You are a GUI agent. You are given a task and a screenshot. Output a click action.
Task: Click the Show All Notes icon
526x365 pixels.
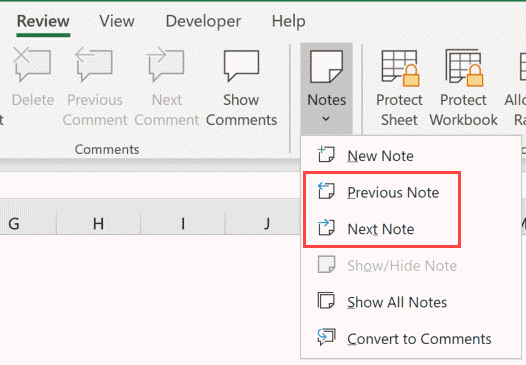click(x=326, y=300)
